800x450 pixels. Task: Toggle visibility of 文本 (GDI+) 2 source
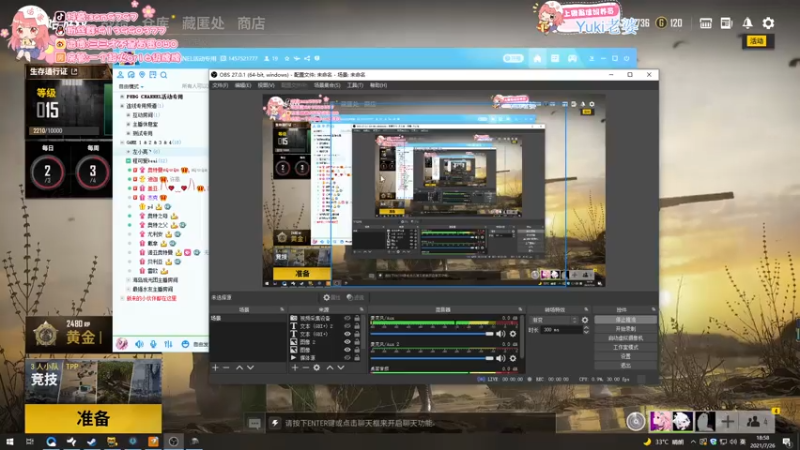(347, 326)
